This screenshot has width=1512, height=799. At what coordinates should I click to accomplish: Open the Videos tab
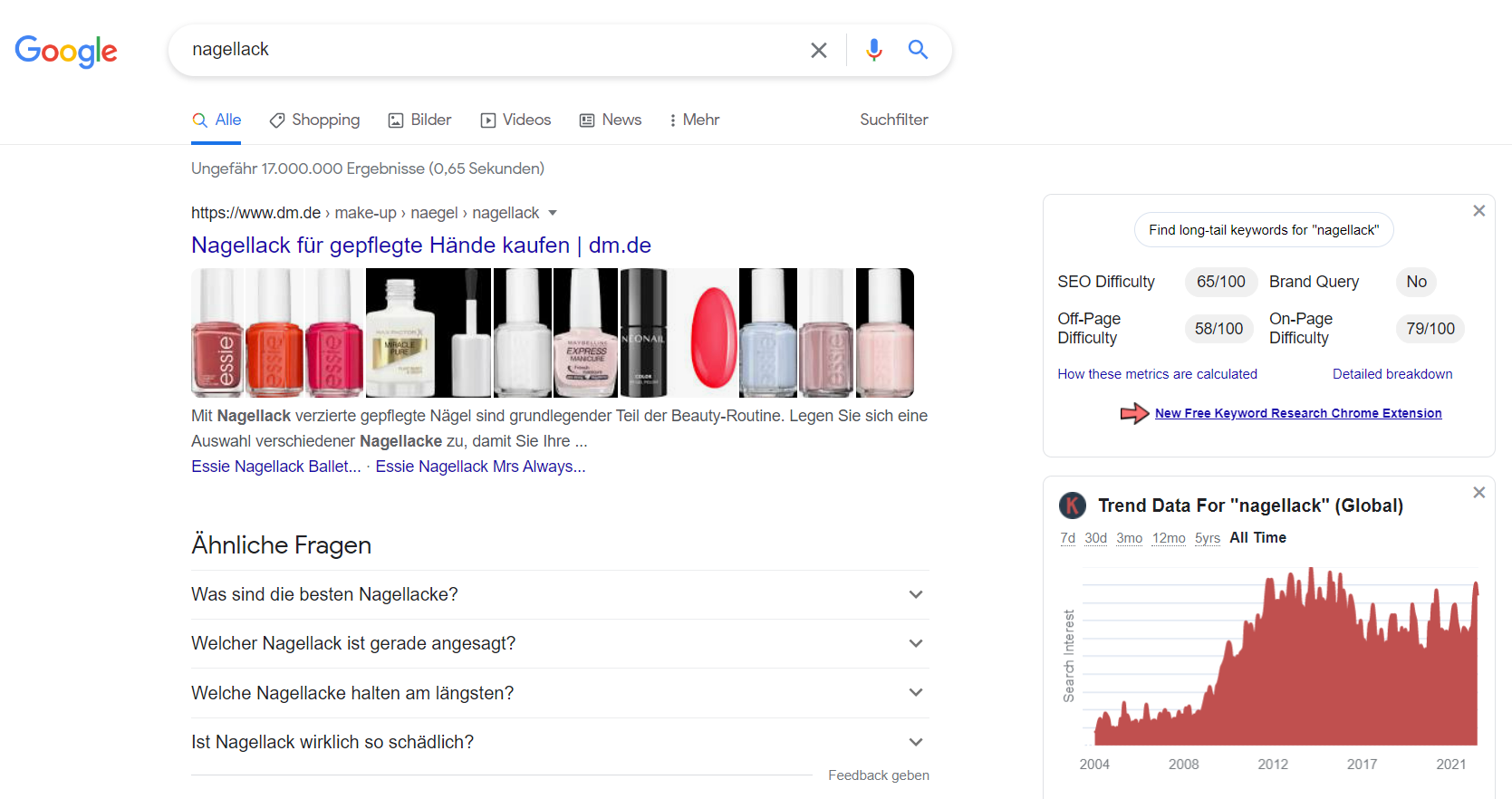pyautogui.click(x=515, y=120)
